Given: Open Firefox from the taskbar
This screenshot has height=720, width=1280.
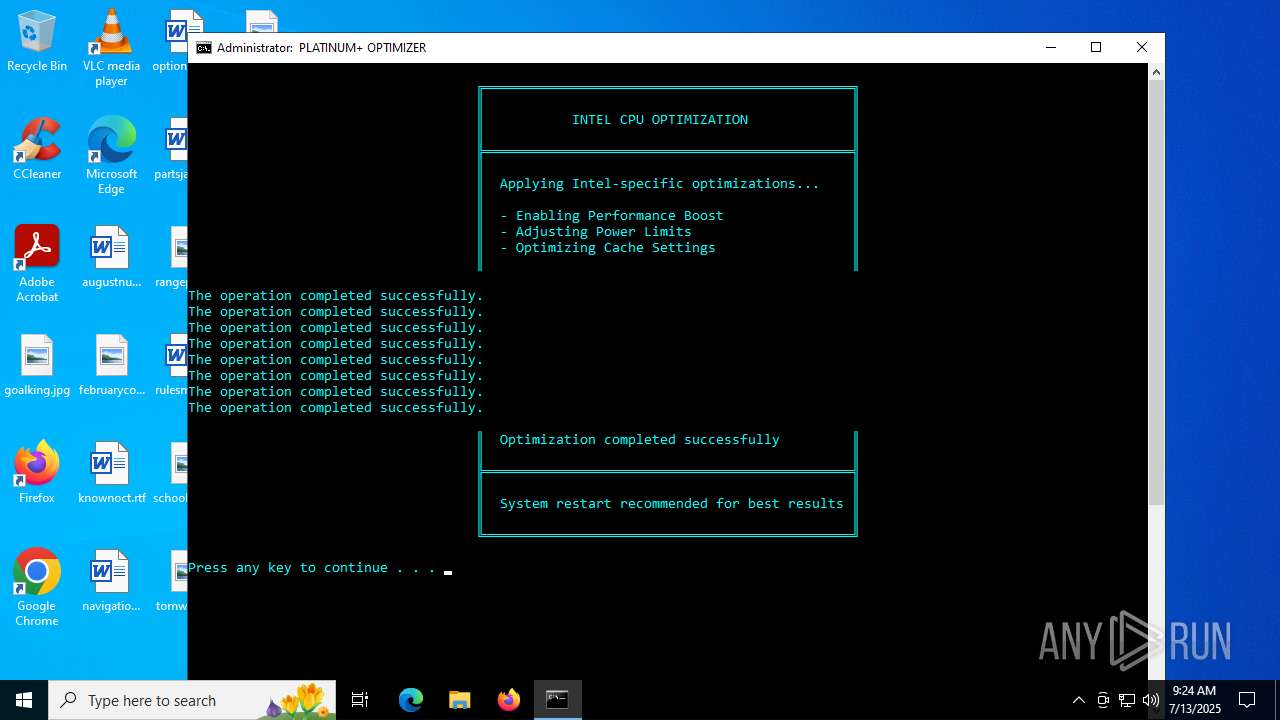Looking at the screenshot, I should tap(508, 700).
